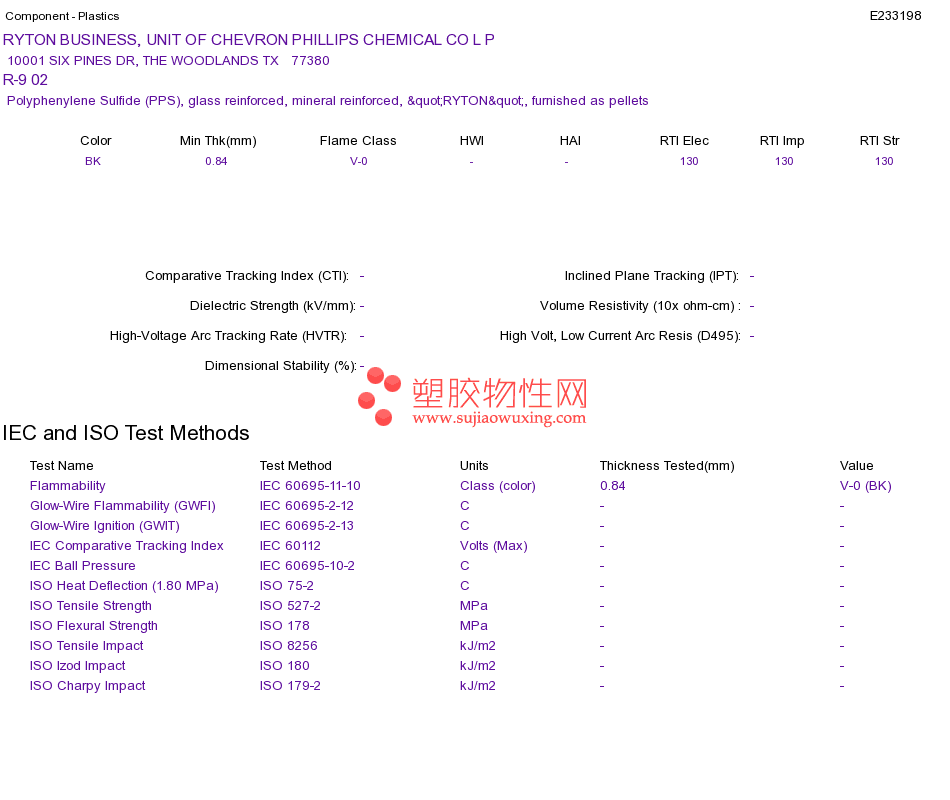Image resolution: width=950 pixels, height=800 pixels.
Task: Click the ISO 179-2 test method
Action: click(x=290, y=685)
